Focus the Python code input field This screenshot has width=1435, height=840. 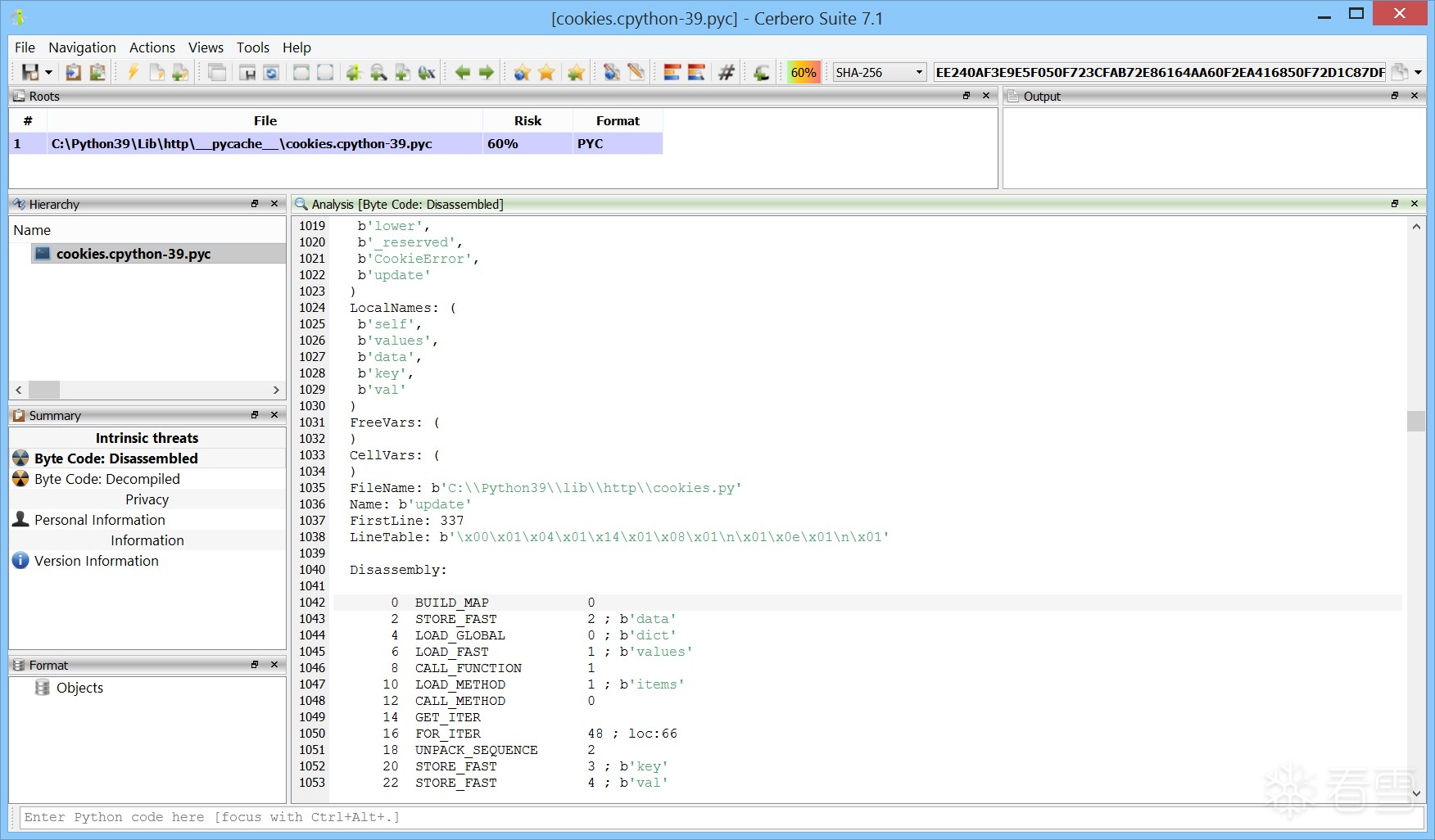point(721,817)
